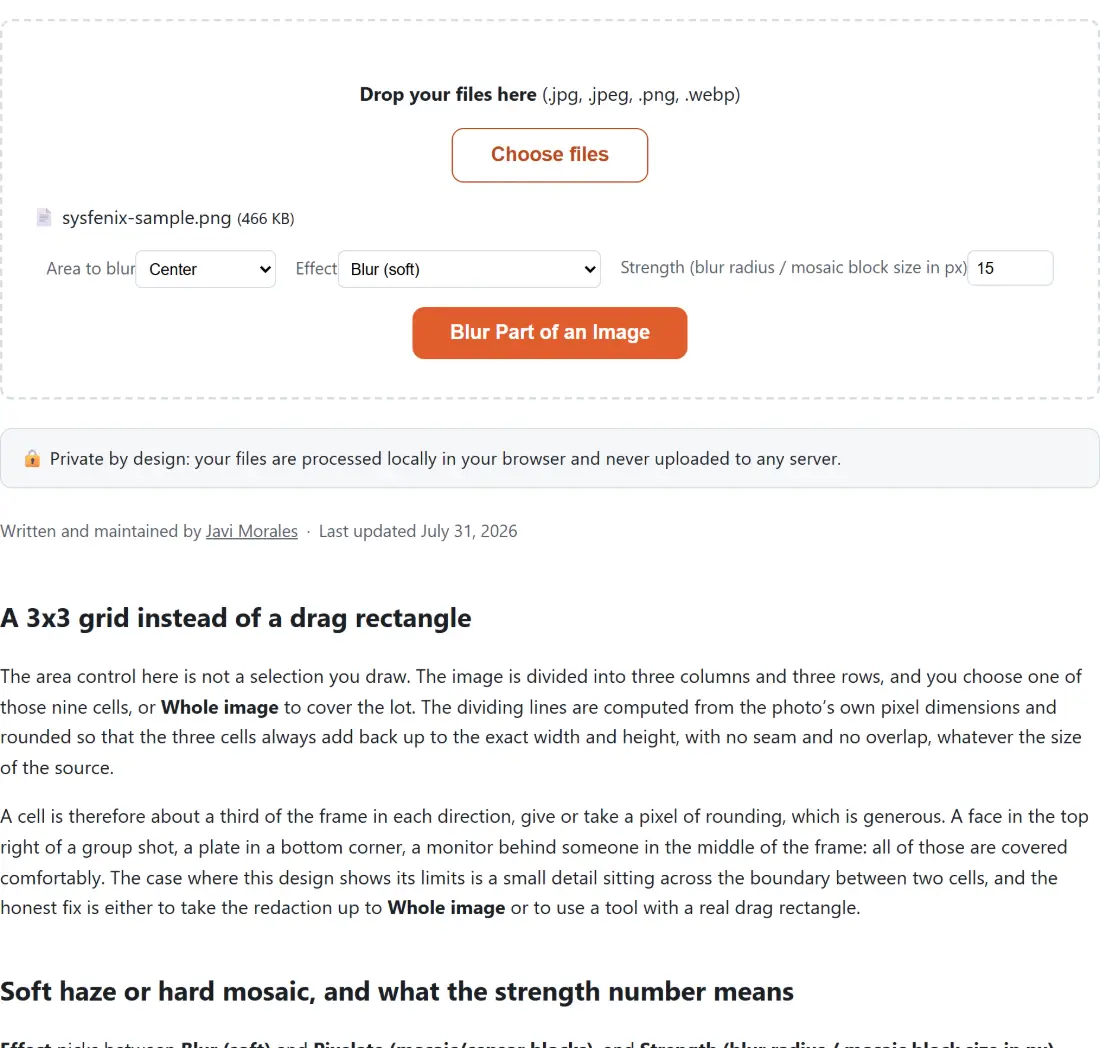Click the file icon beside sysfenix-sample.png

43,217
